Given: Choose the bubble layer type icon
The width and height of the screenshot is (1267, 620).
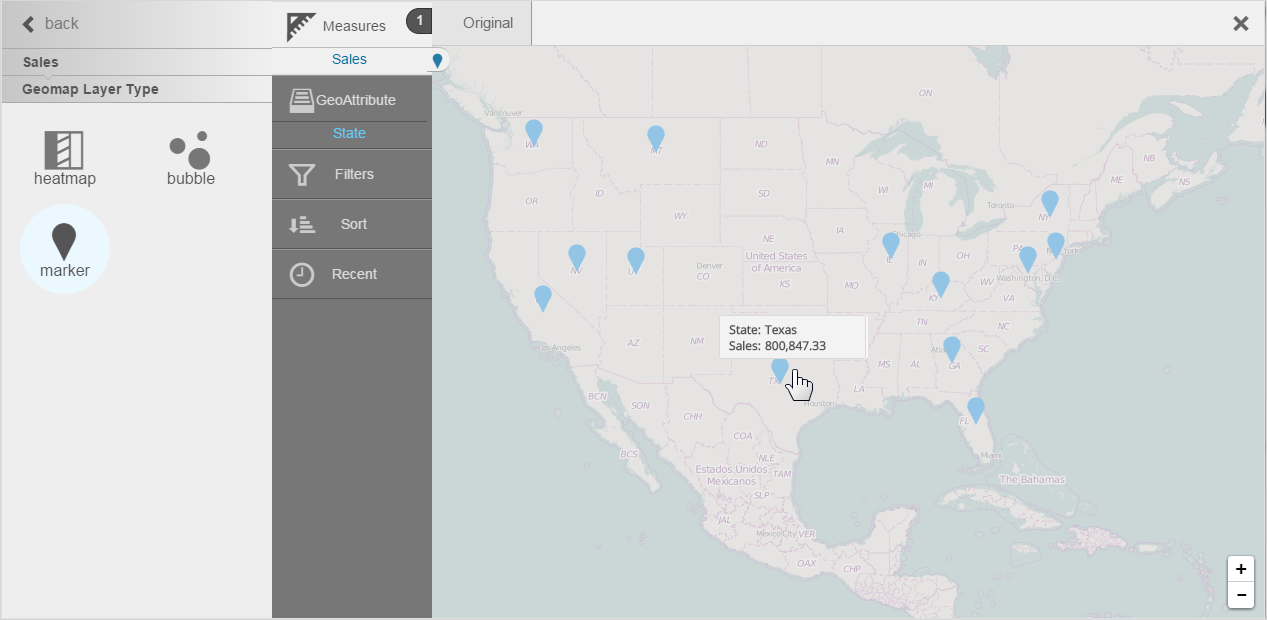Looking at the screenshot, I should 190,151.
